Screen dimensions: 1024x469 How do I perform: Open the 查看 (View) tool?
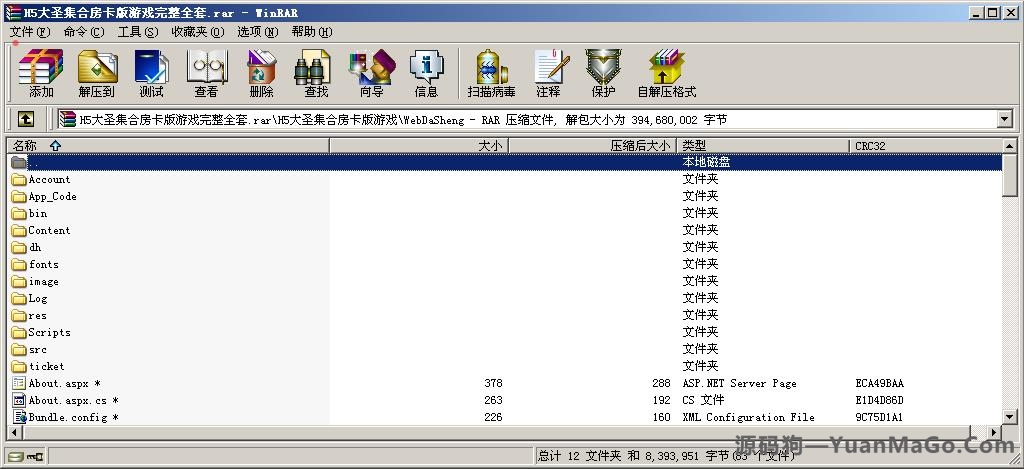coord(206,73)
